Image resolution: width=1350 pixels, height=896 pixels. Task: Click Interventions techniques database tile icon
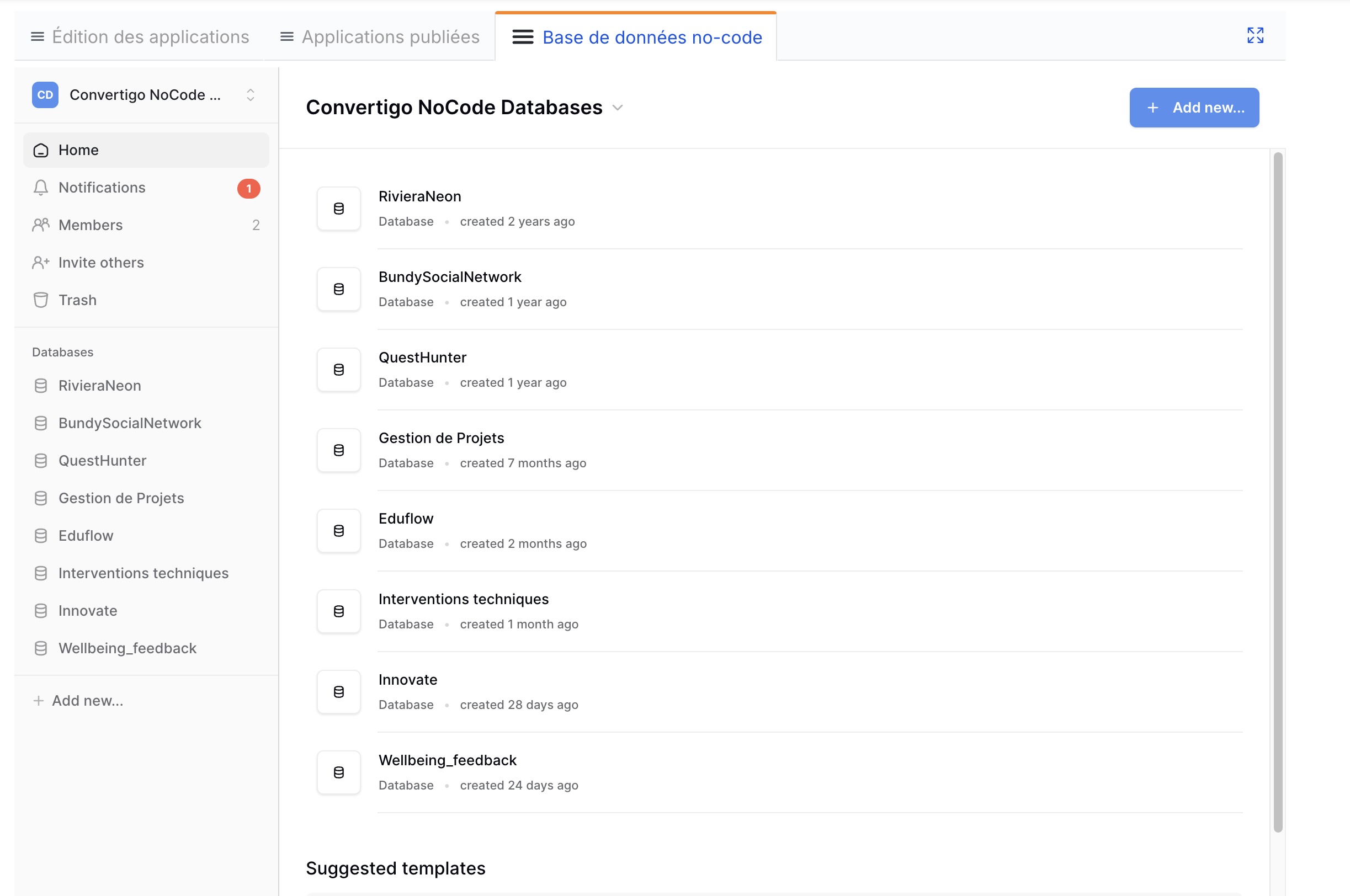(339, 611)
